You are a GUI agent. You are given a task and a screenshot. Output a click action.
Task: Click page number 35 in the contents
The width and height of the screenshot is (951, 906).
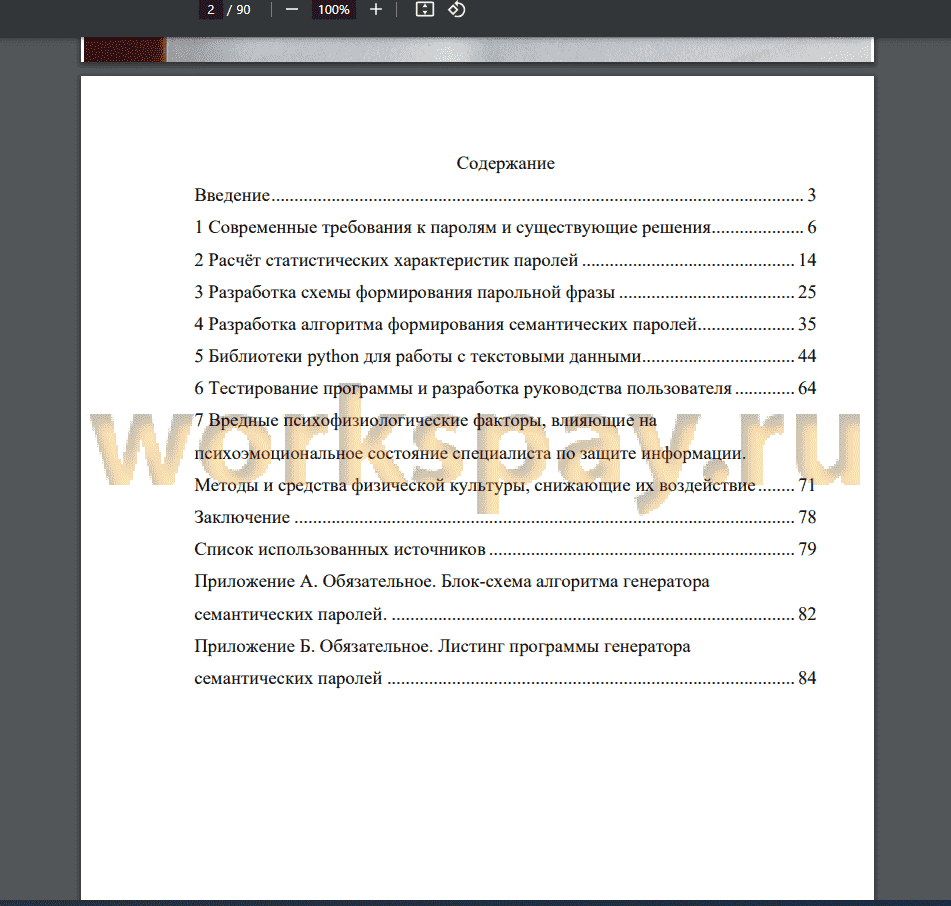point(807,324)
